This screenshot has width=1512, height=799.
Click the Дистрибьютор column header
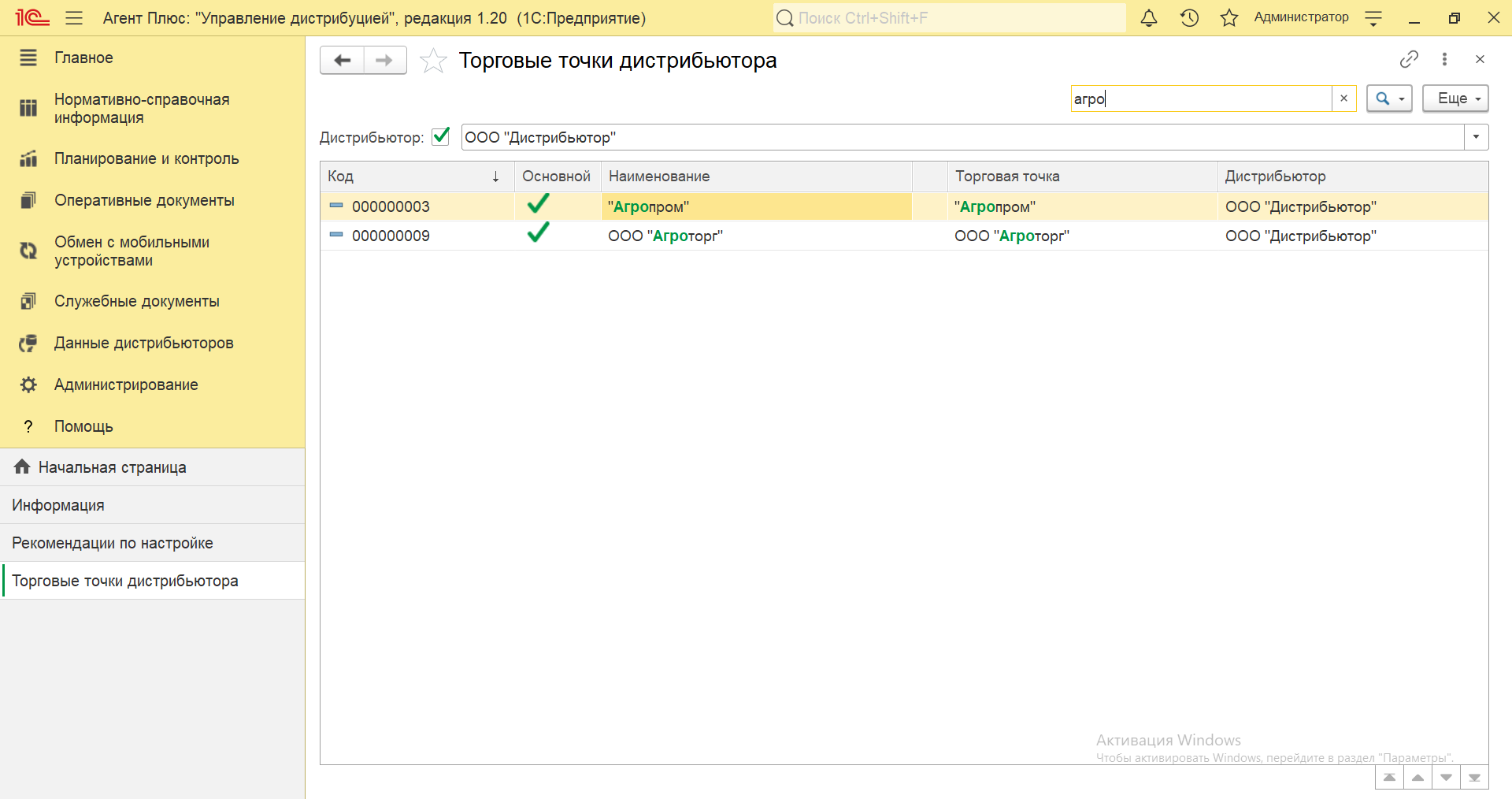pyautogui.click(x=1353, y=177)
